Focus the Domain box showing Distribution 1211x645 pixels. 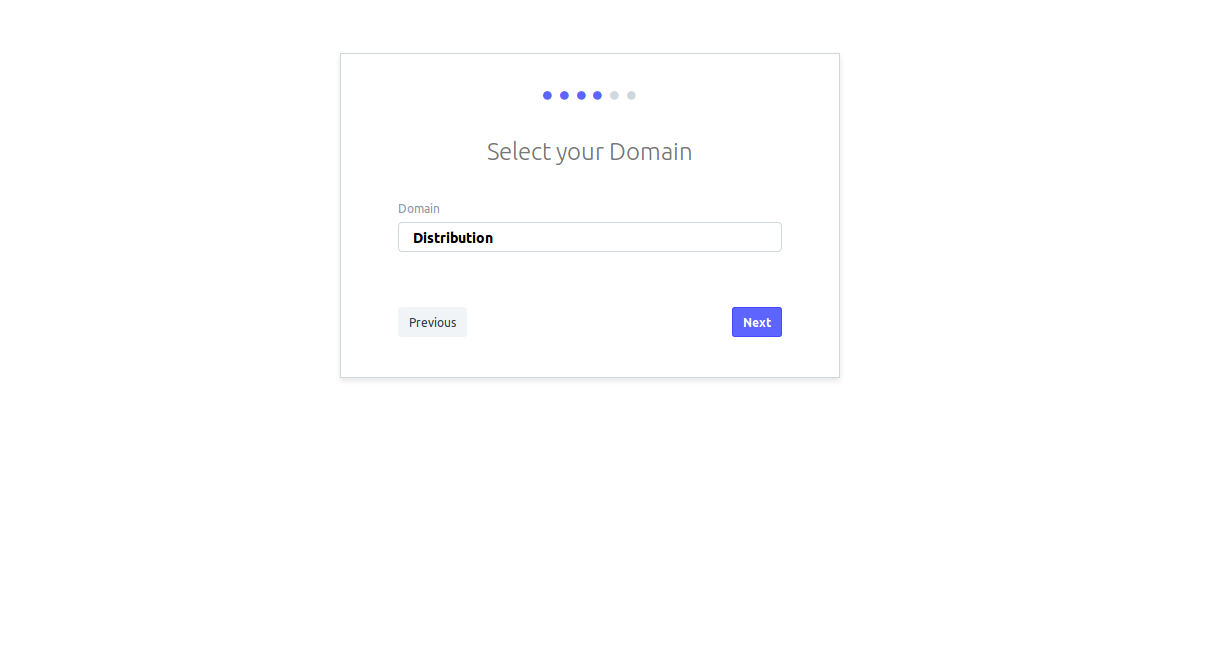tap(590, 237)
